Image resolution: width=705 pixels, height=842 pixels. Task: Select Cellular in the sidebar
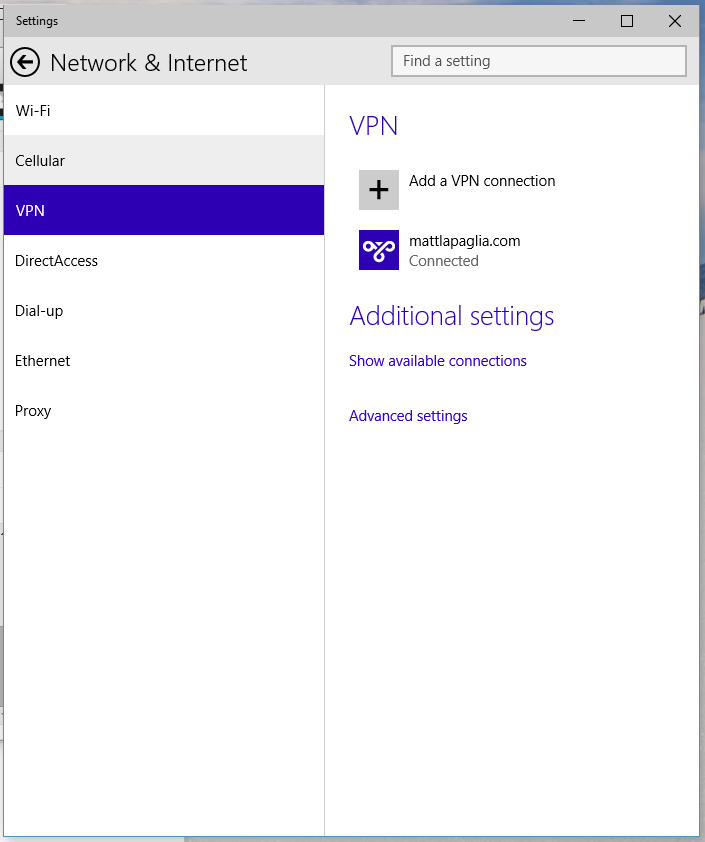tap(164, 160)
